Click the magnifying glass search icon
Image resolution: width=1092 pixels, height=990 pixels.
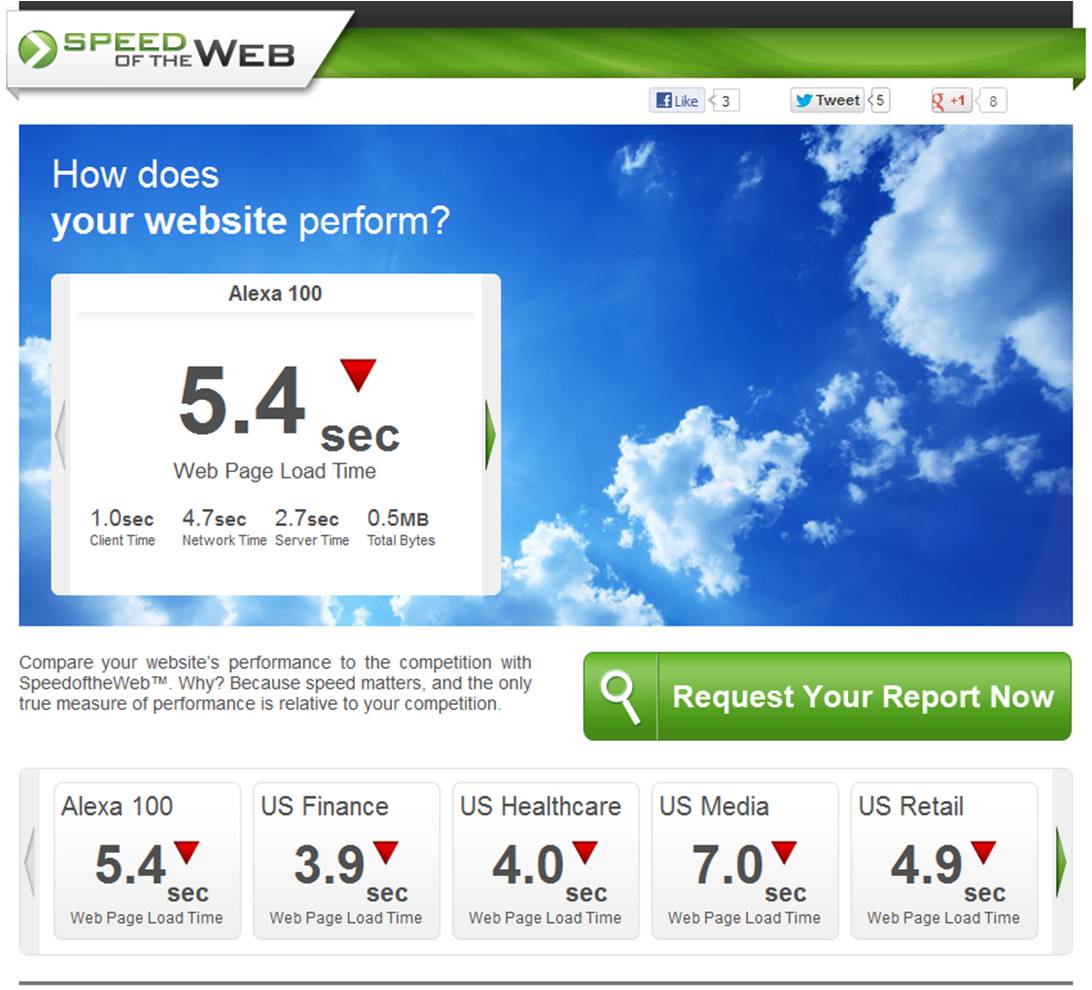620,696
